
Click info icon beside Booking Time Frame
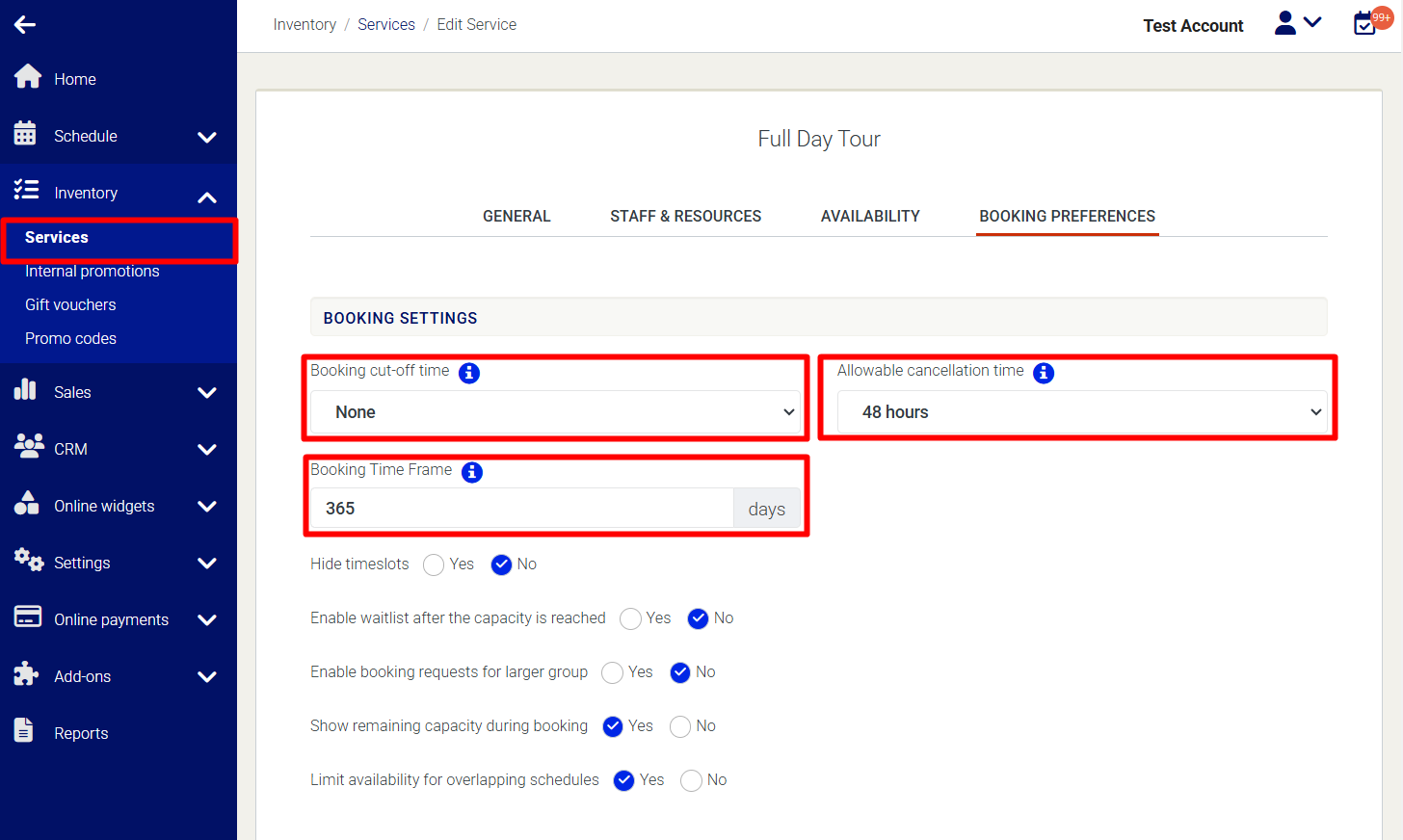[472, 472]
